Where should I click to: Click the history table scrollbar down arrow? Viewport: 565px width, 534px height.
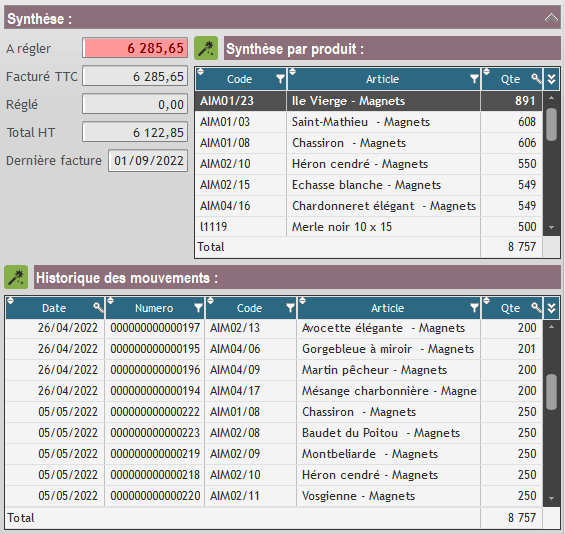click(x=551, y=499)
